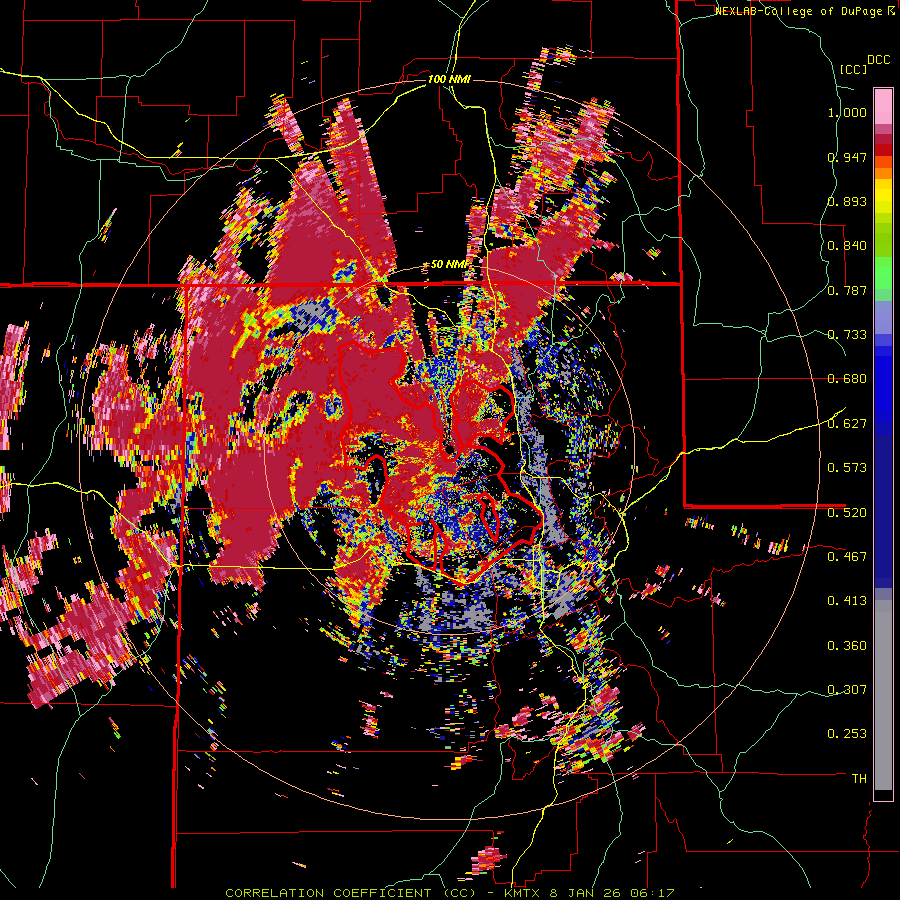Image resolution: width=900 pixels, height=900 pixels.
Task: Click the [CC] legend heading
Action: pos(853,69)
